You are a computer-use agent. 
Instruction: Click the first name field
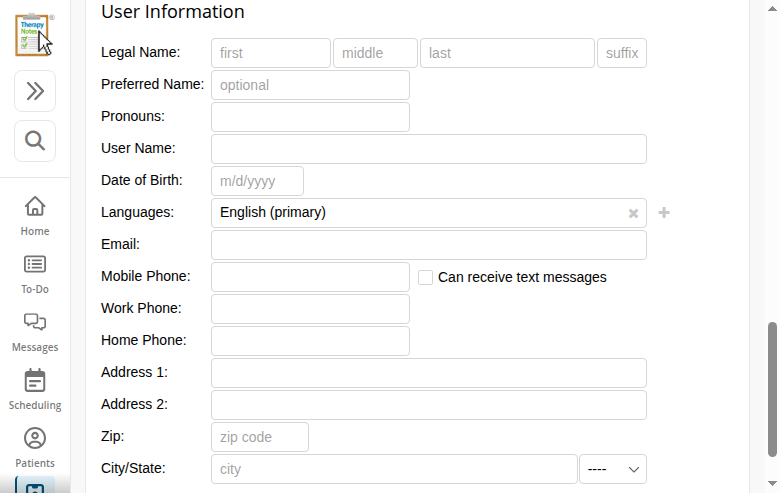[x=271, y=53]
